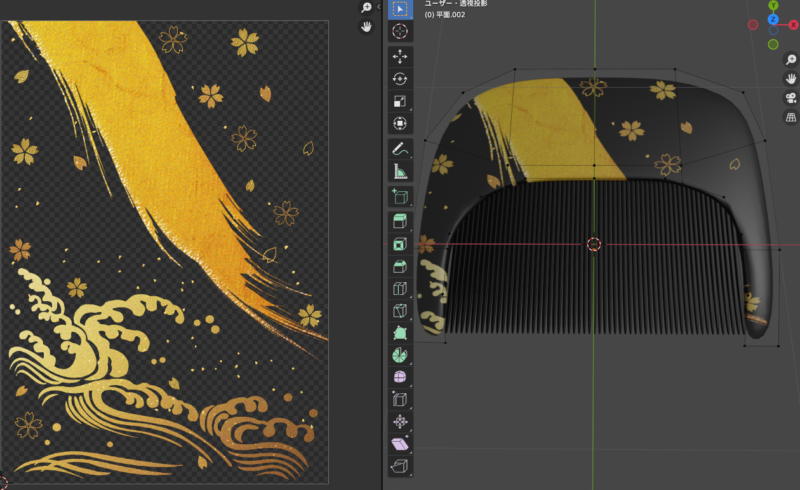Screen dimensions: 800x490
Task: Choose the Loop Cut tool
Action: click(400, 289)
